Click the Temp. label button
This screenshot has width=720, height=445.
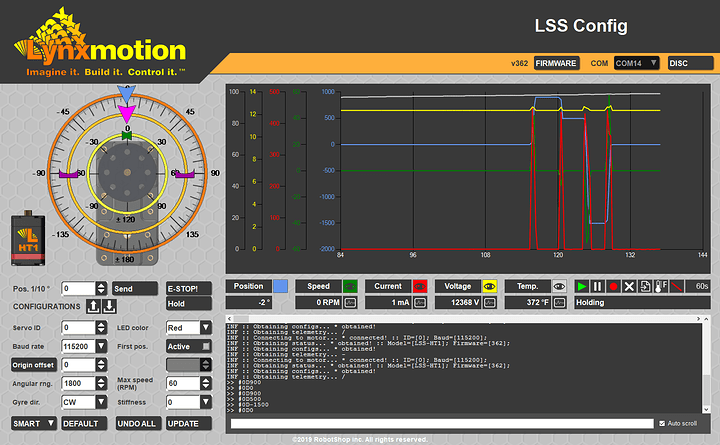(x=528, y=287)
